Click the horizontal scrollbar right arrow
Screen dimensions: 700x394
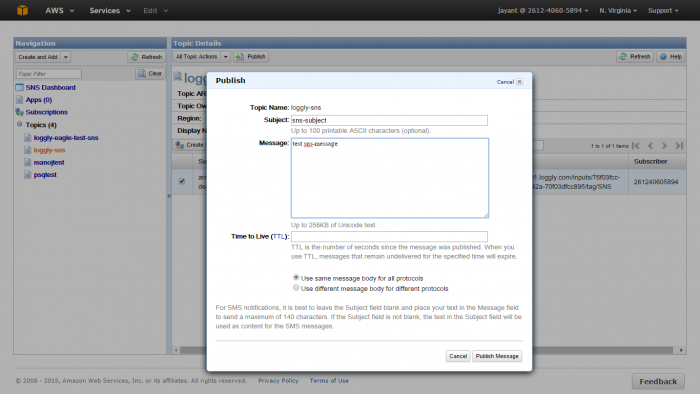click(x=681, y=350)
